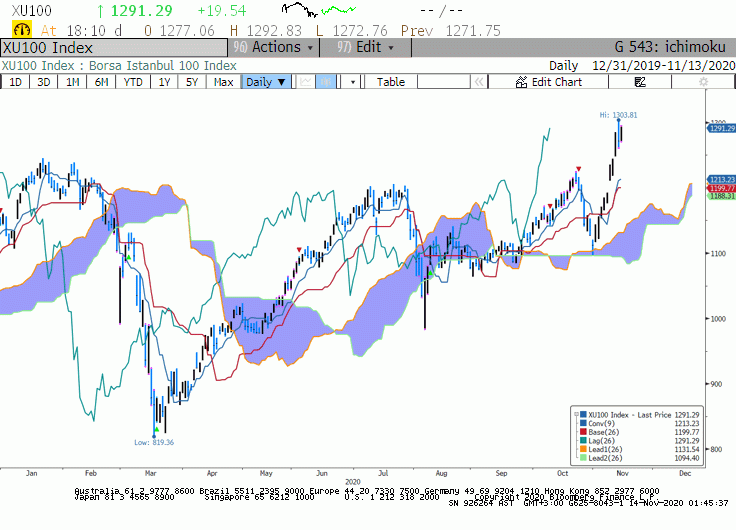This screenshot has height=530, width=736.
Task: Click the annotations pencil icon
Action: coord(640,82)
